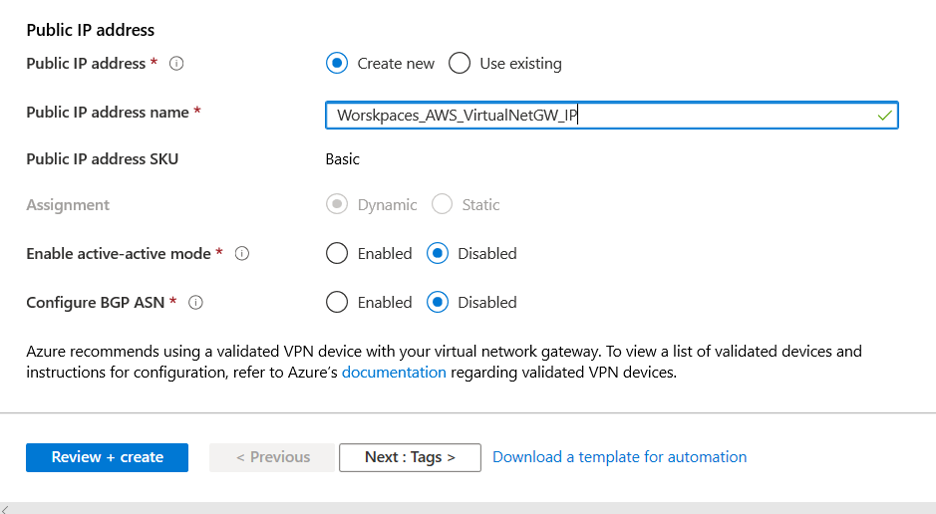This screenshot has height=514, width=936.
Task: Enable active-active mode
Action: coord(337,254)
